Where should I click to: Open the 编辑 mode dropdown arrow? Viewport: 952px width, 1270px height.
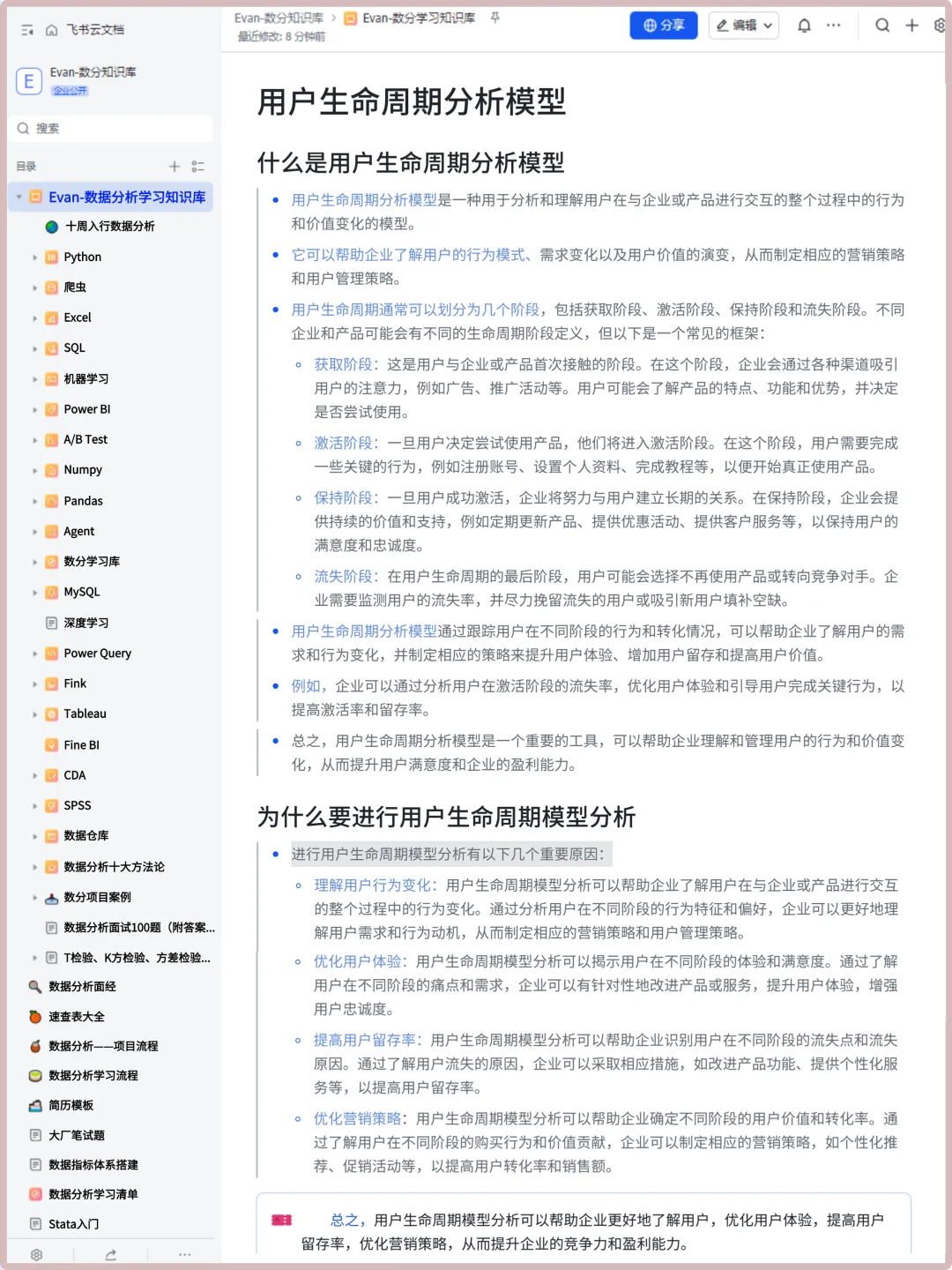tap(768, 26)
